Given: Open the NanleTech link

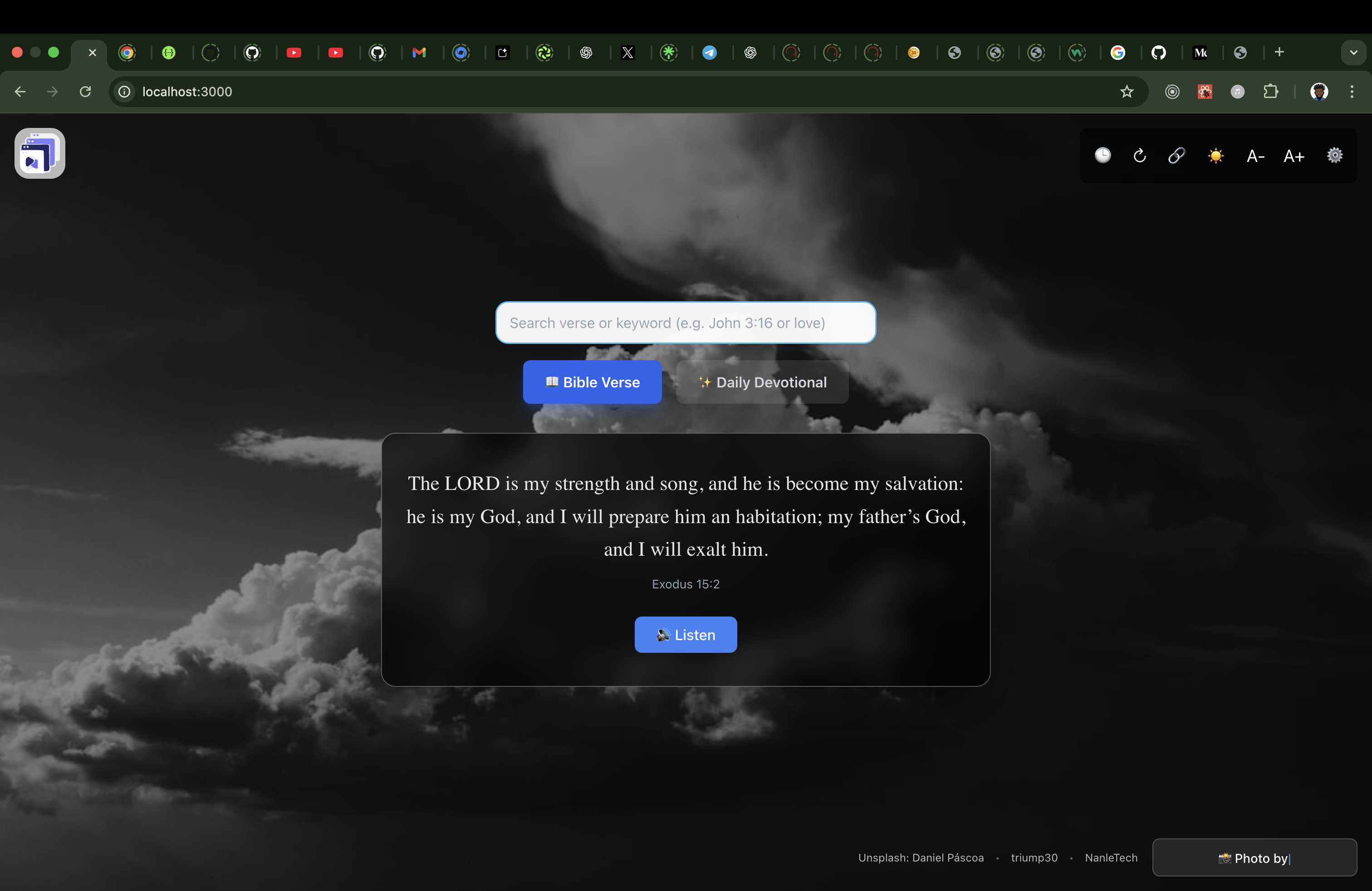Looking at the screenshot, I should point(1111,857).
